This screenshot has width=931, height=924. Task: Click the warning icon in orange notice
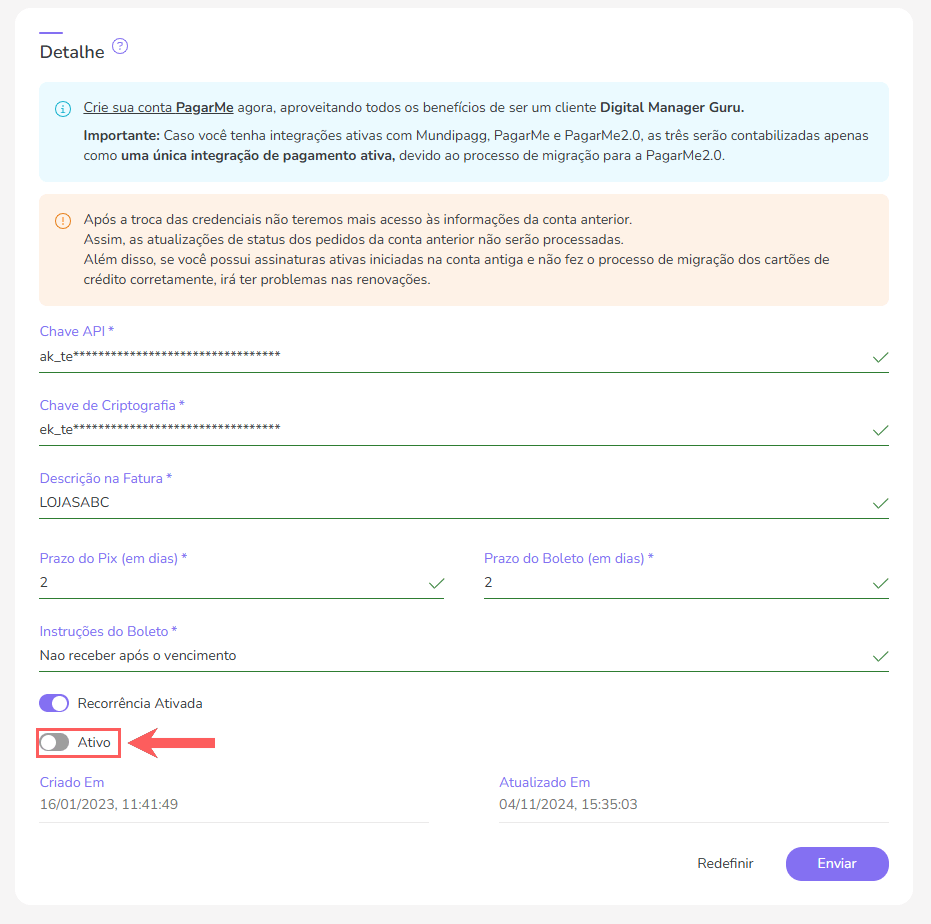pos(63,220)
